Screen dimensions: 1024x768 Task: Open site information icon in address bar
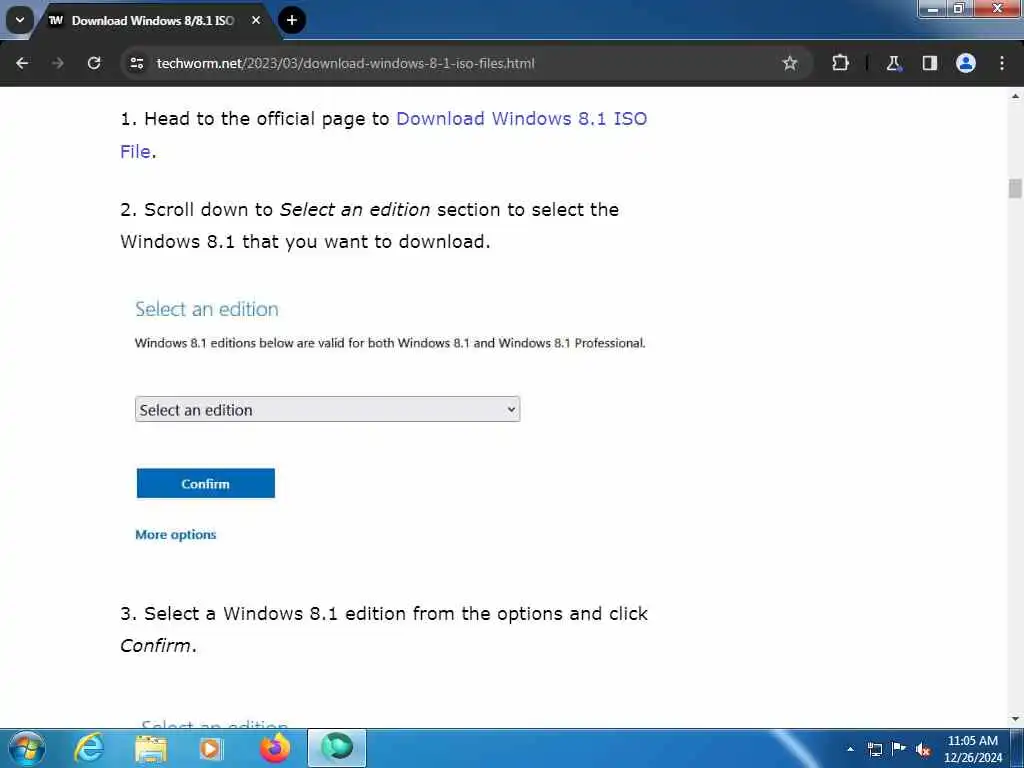tap(136, 63)
